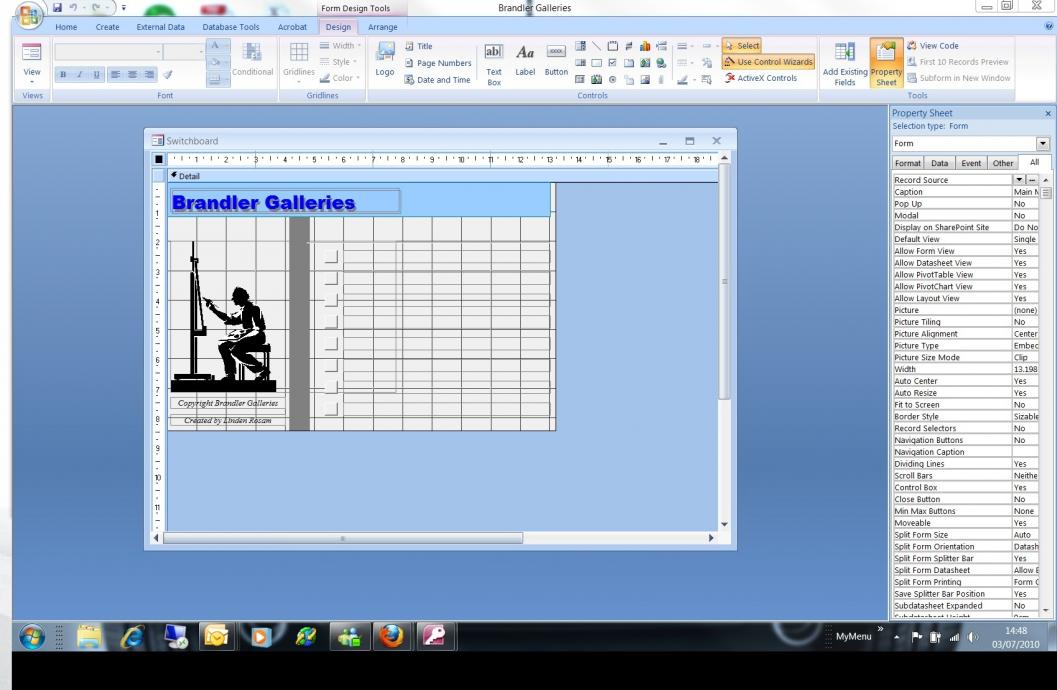Select the Detail section bar
Viewport: 1057px width, 690px height.
[x=443, y=176]
